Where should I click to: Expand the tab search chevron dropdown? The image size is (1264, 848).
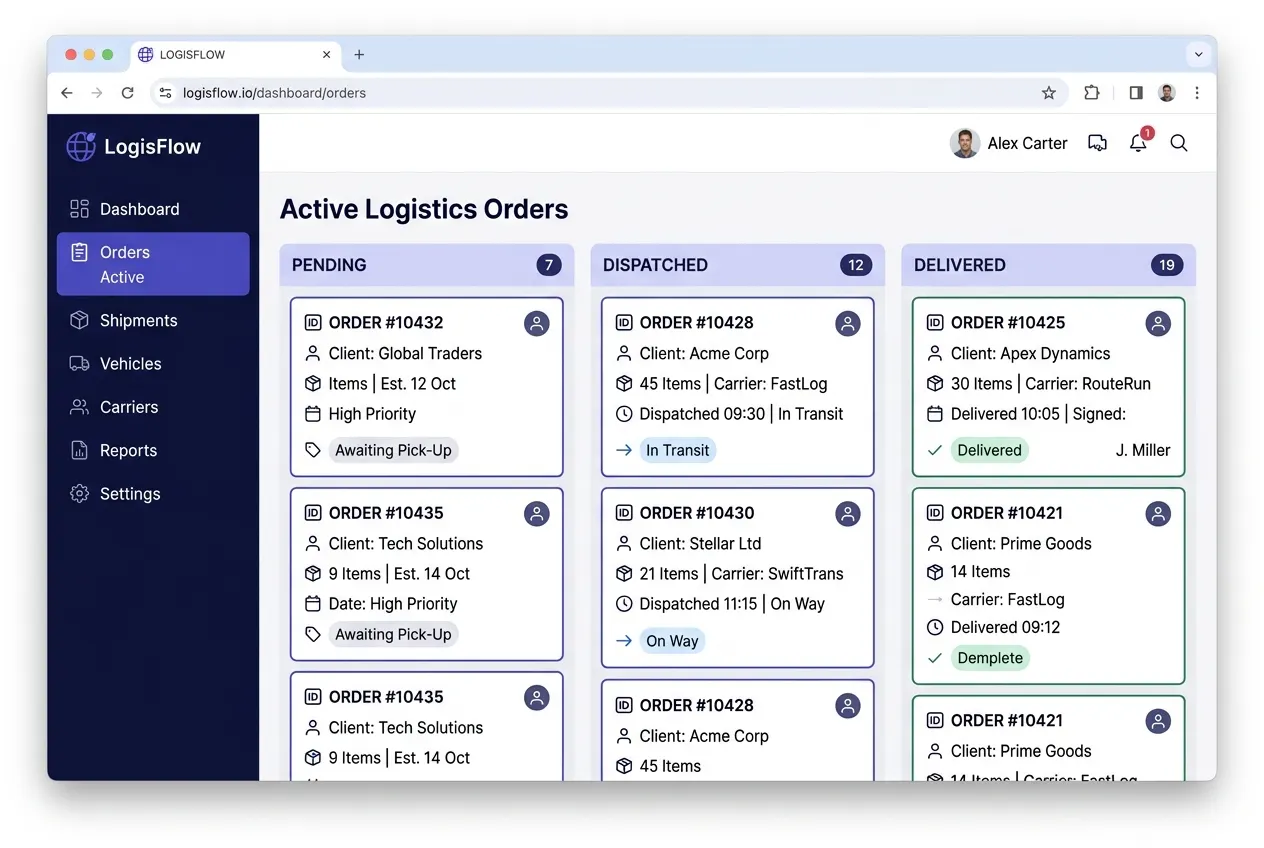click(x=1197, y=55)
